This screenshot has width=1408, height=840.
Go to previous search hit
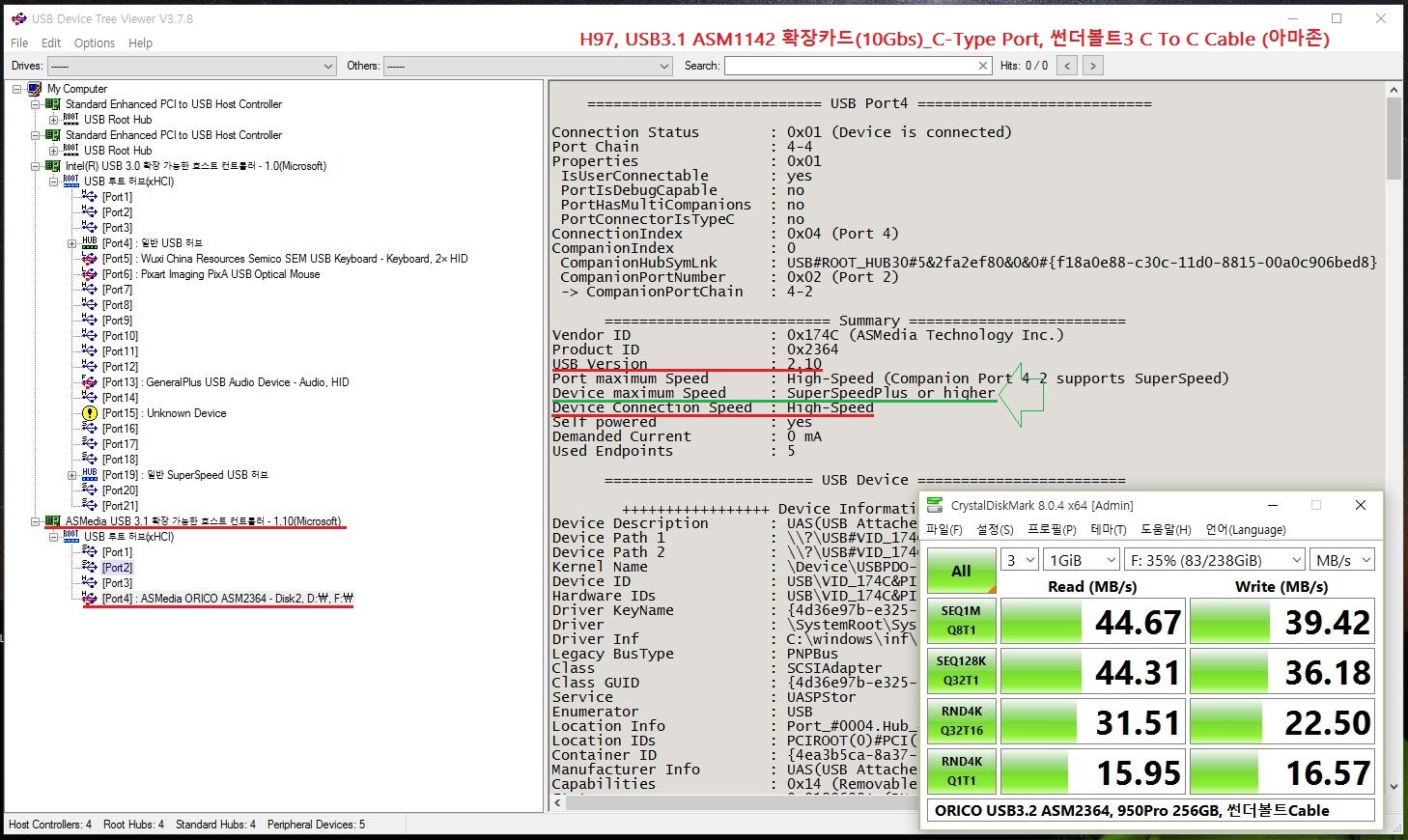(1067, 66)
